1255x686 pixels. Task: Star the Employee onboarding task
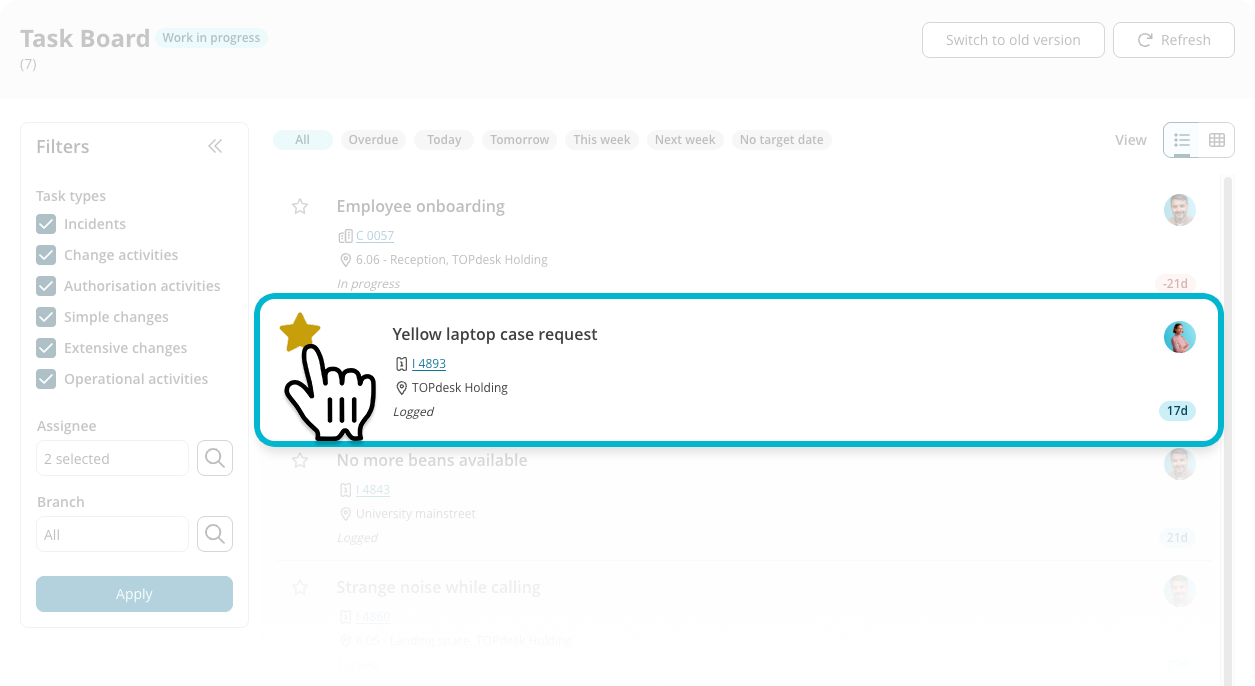299,207
